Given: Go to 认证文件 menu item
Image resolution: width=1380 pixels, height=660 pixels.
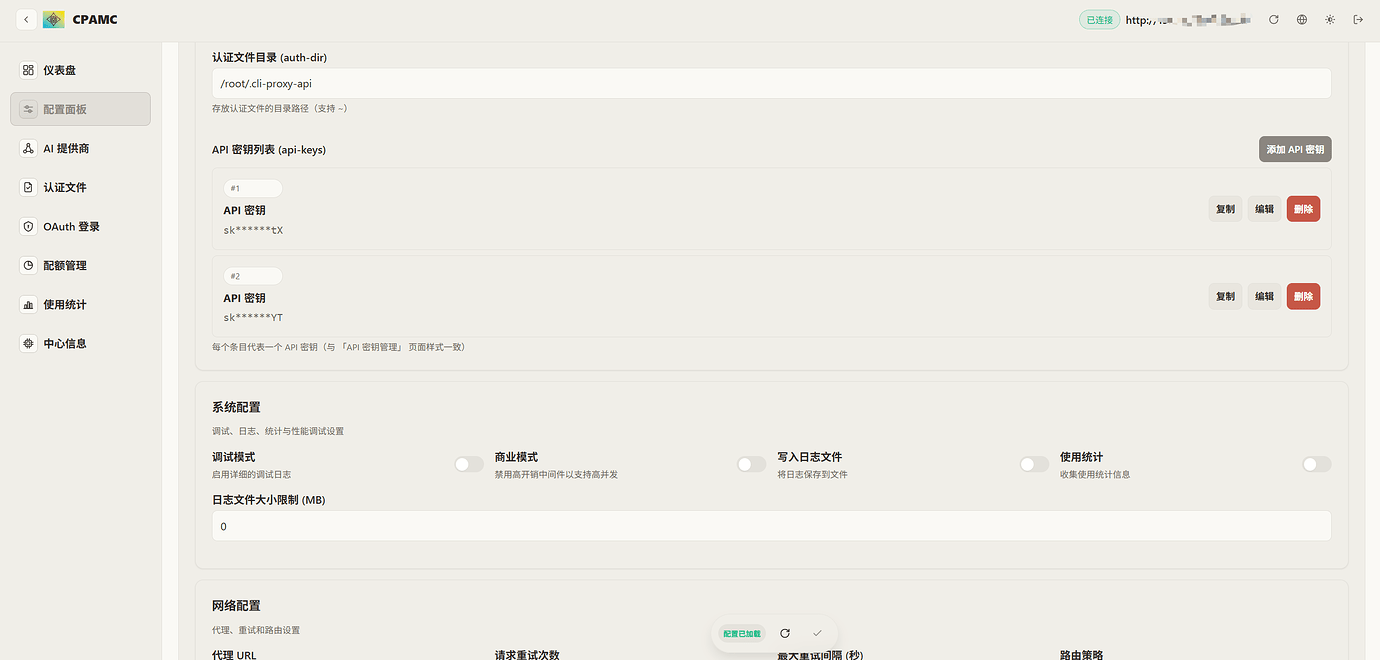Looking at the screenshot, I should 81,187.
